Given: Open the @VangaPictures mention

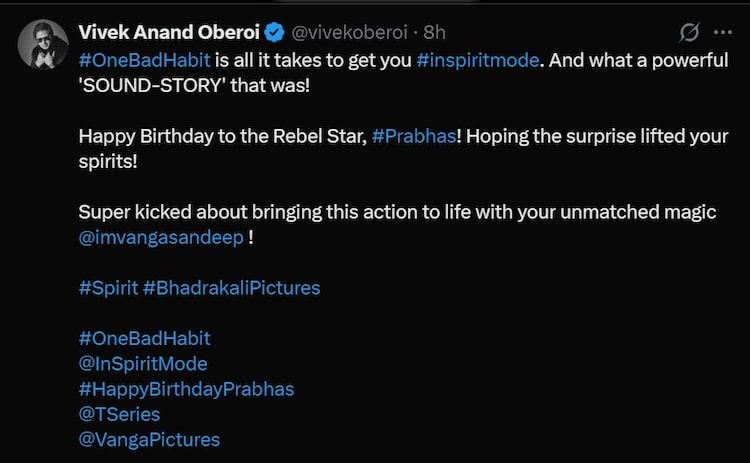Looking at the screenshot, I should pos(148,439).
